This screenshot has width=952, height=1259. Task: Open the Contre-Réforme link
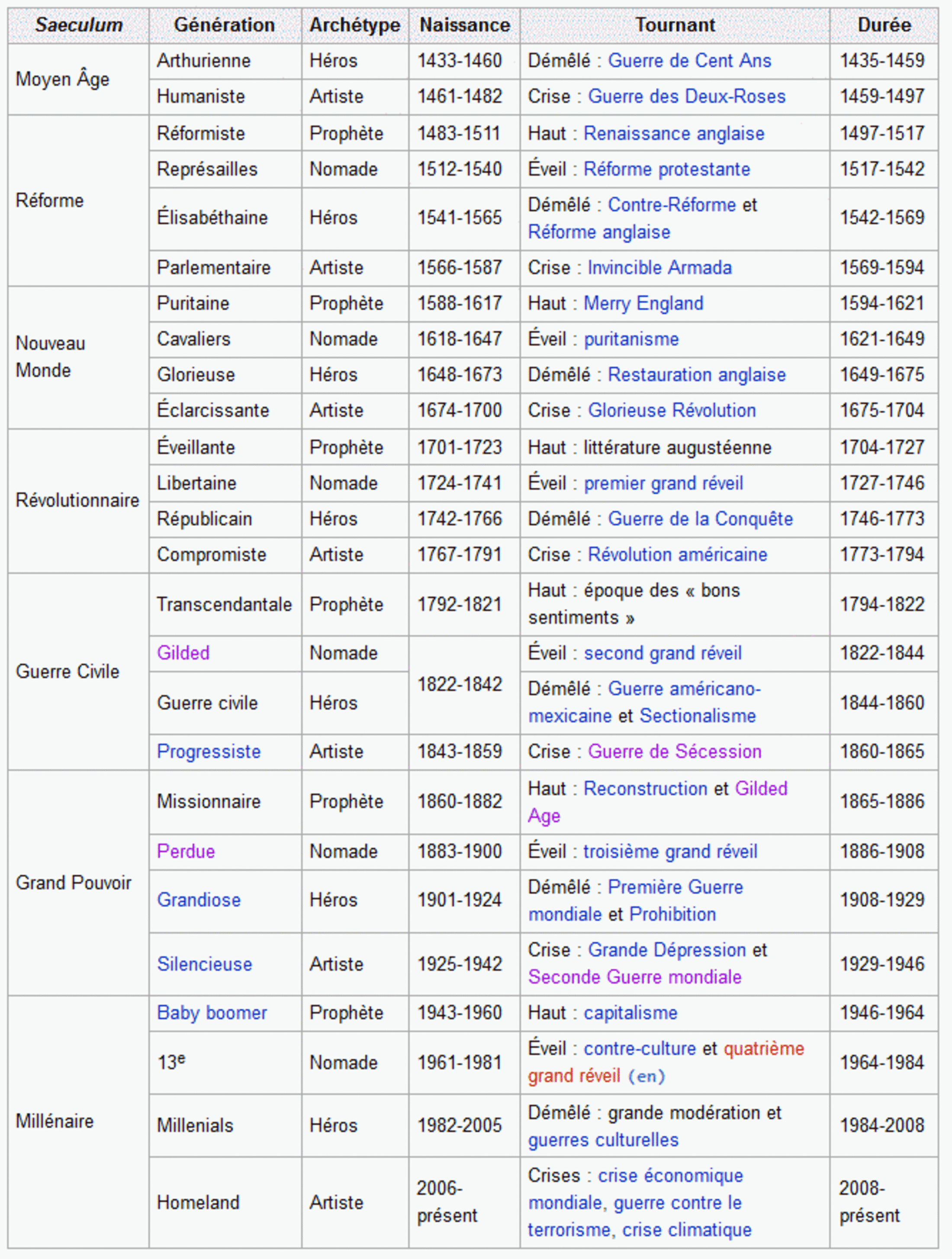672,205
